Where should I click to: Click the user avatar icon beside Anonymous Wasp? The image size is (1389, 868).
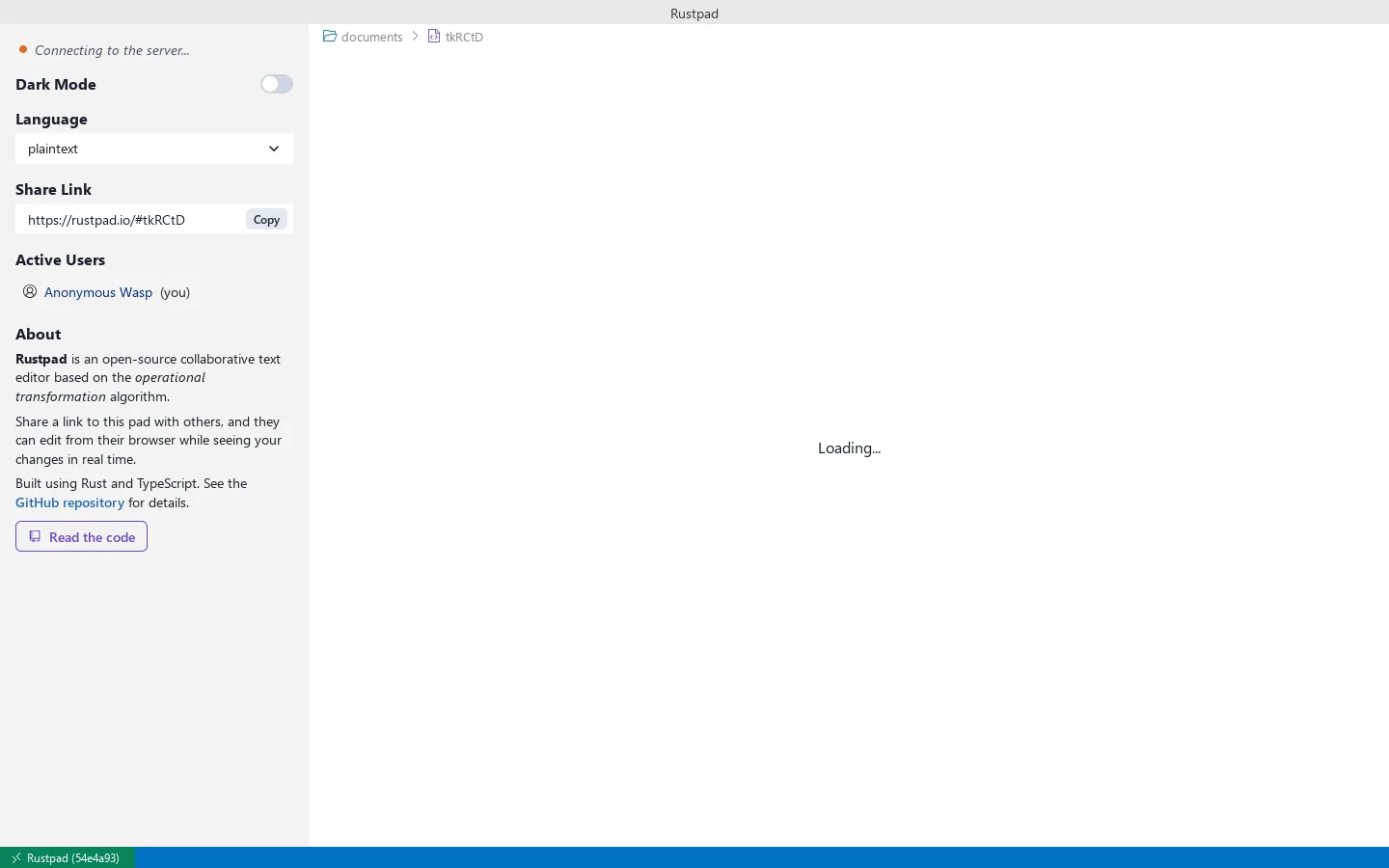(x=30, y=291)
